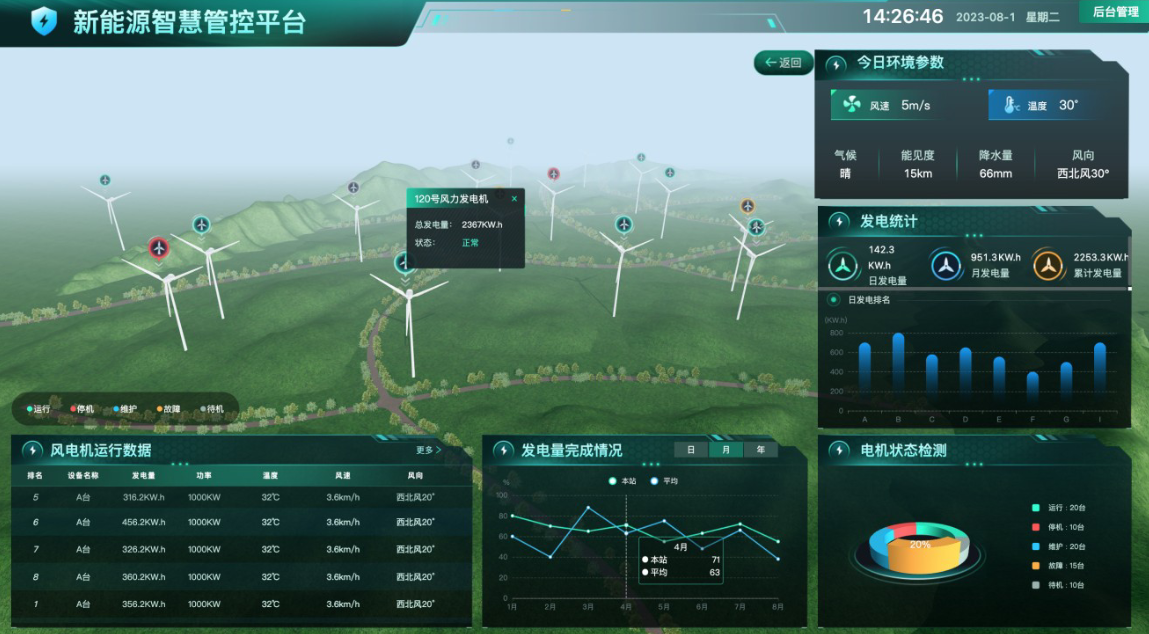The height and width of the screenshot is (634, 1149).
Task: Click the temperature thermometer icon
Action: click(x=1010, y=105)
